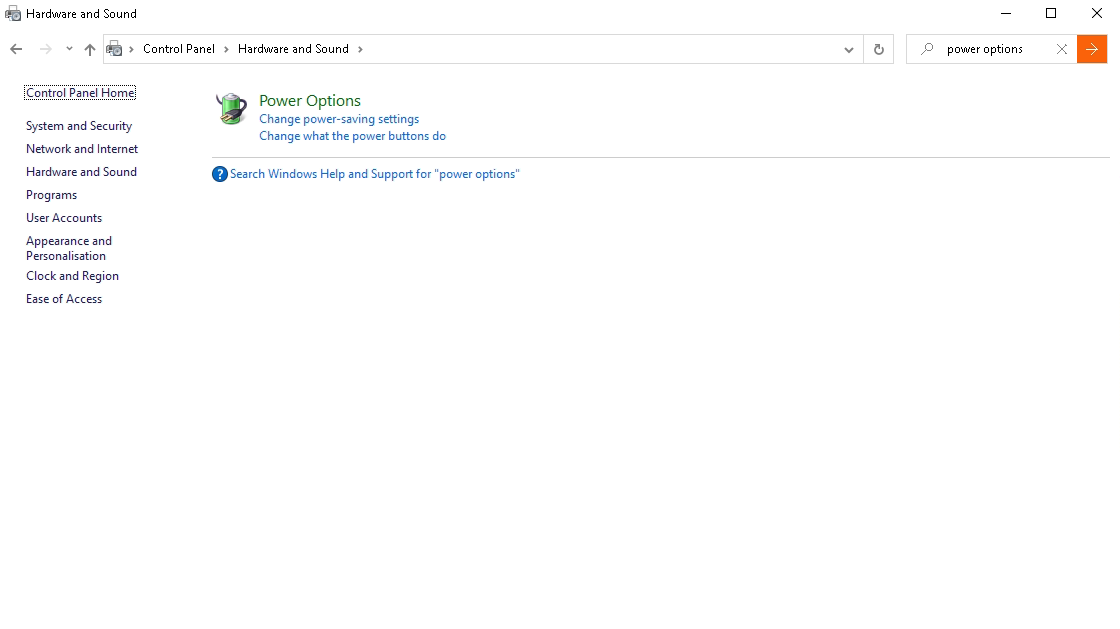The height and width of the screenshot is (629, 1120).
Task: Expand chevron after Hardware and Sound breadcrumb
Action: [360, 49]
